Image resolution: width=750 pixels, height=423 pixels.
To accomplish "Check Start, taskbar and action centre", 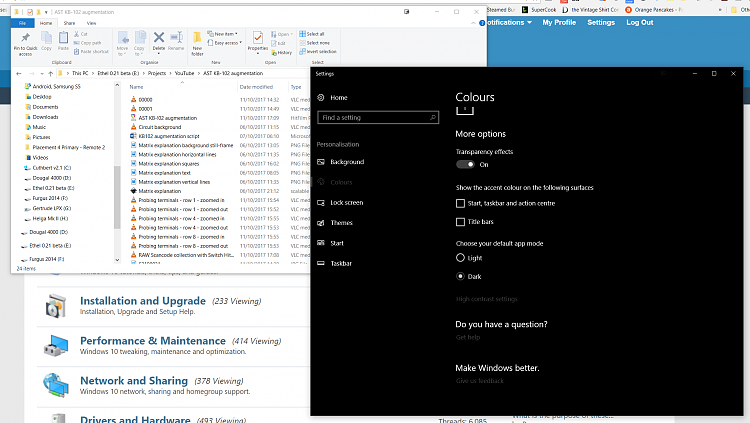I will (x=460, y=203).
